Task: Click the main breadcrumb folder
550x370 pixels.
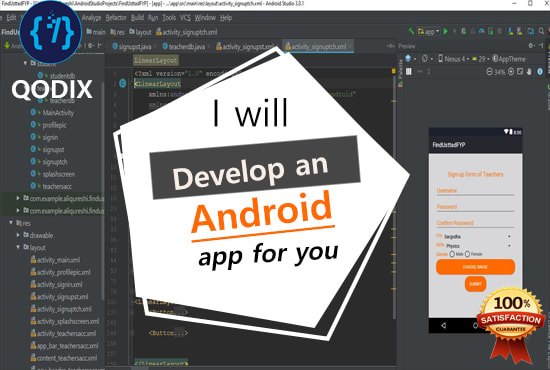Action: click(x=96, y=32)
